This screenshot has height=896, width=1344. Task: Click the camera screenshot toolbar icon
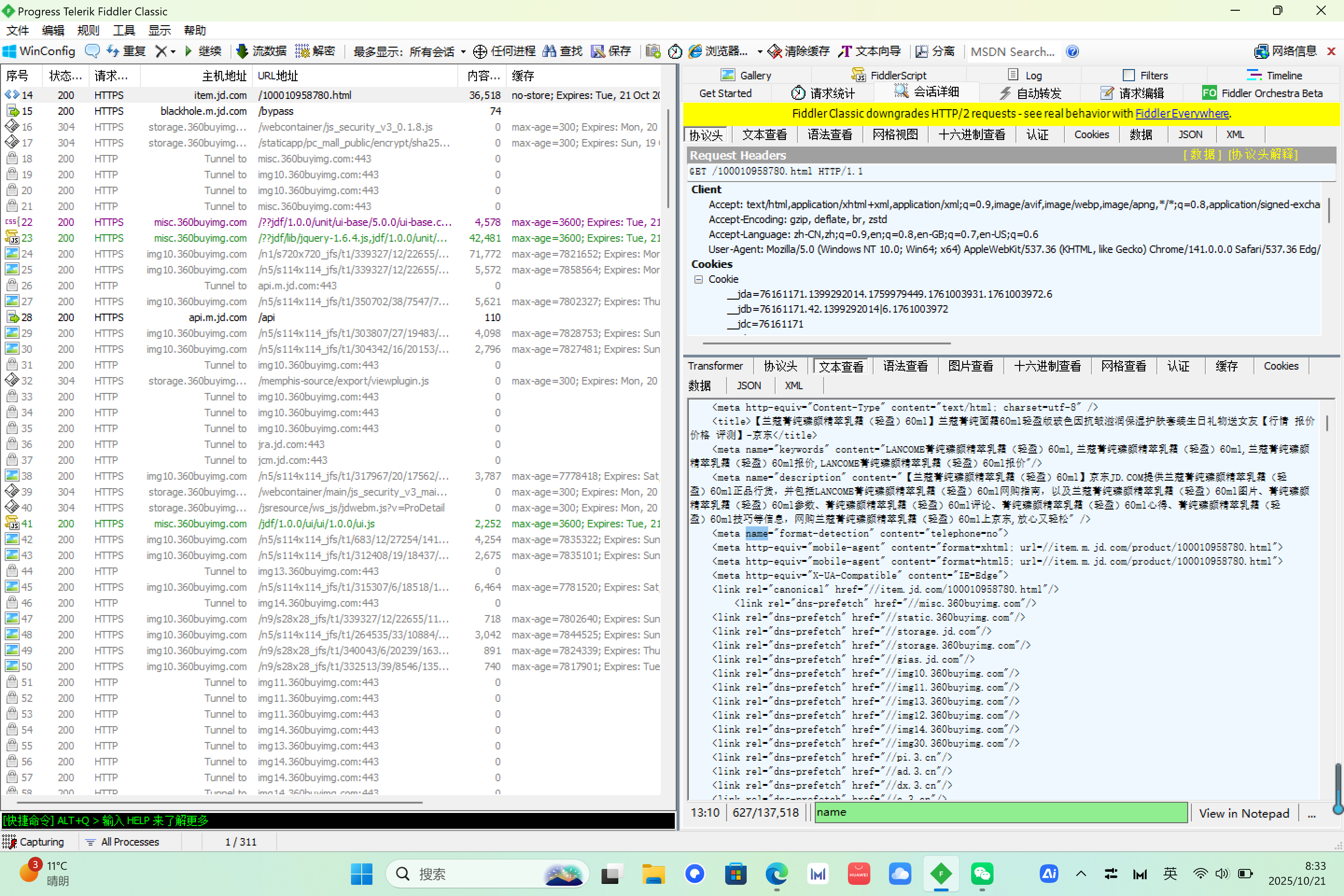(x=653, y=51)
